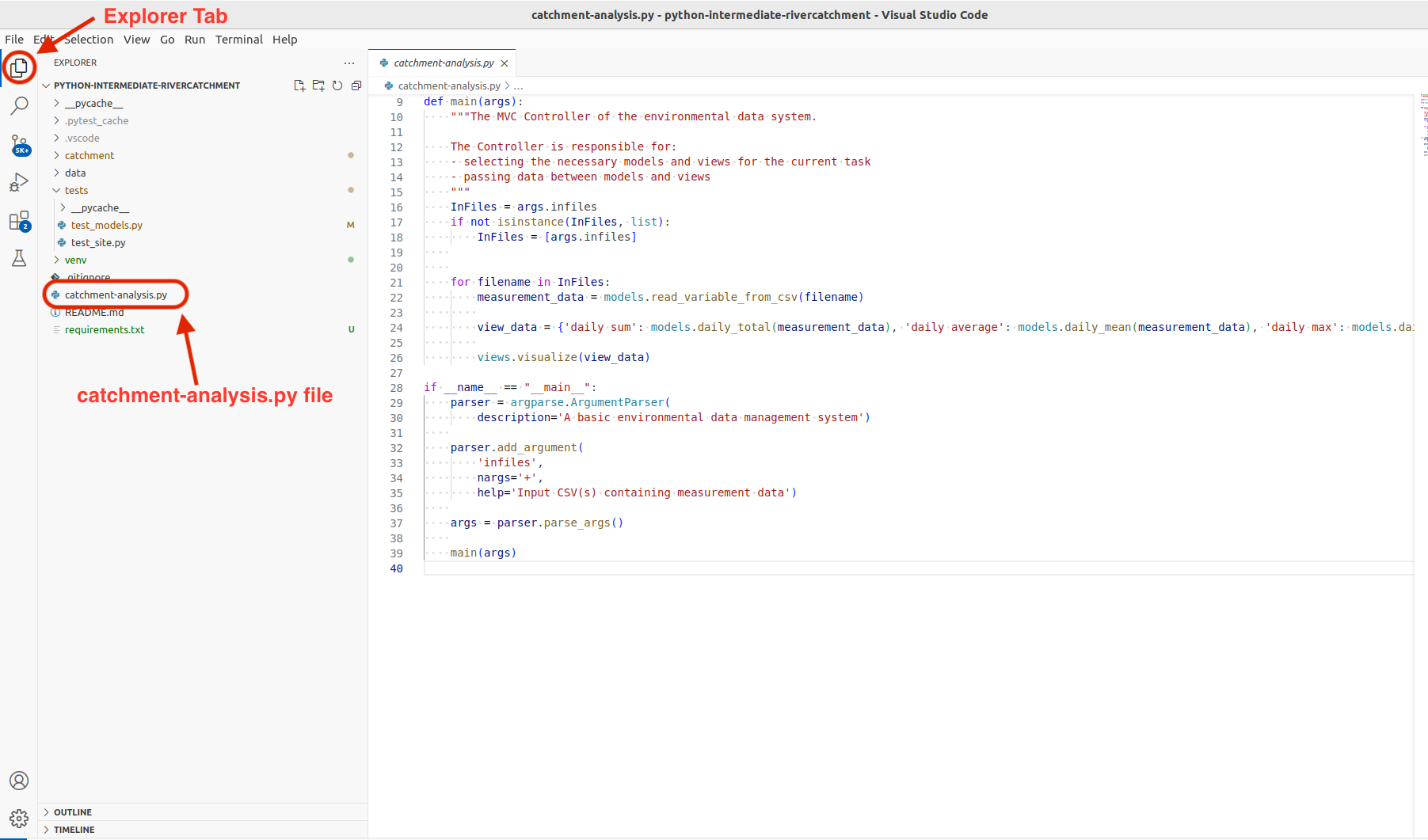Open the Terminal menu

pyautogui.click(x=239, y=40)
